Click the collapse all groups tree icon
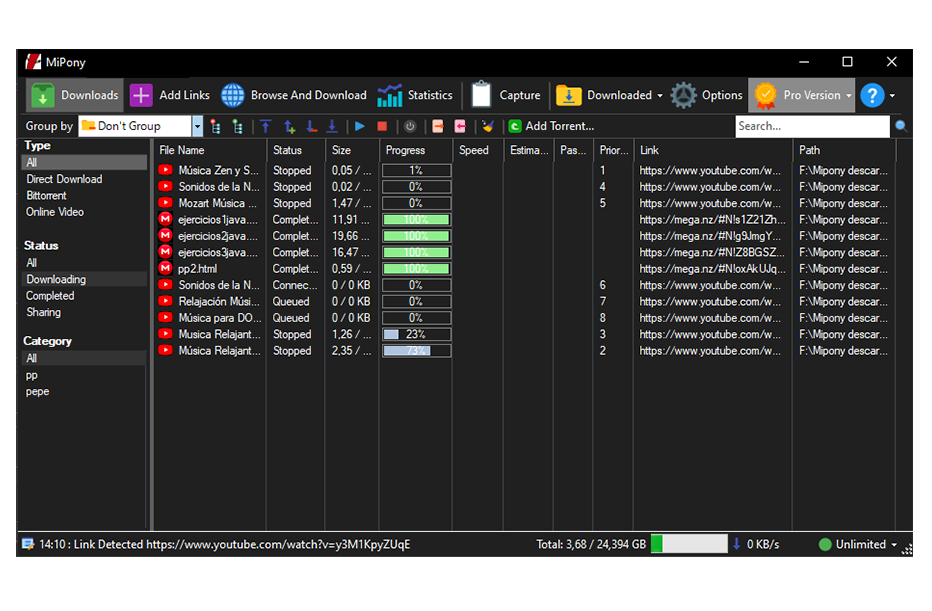The width and height of the screenshot is (932, 611). point(216,126)
